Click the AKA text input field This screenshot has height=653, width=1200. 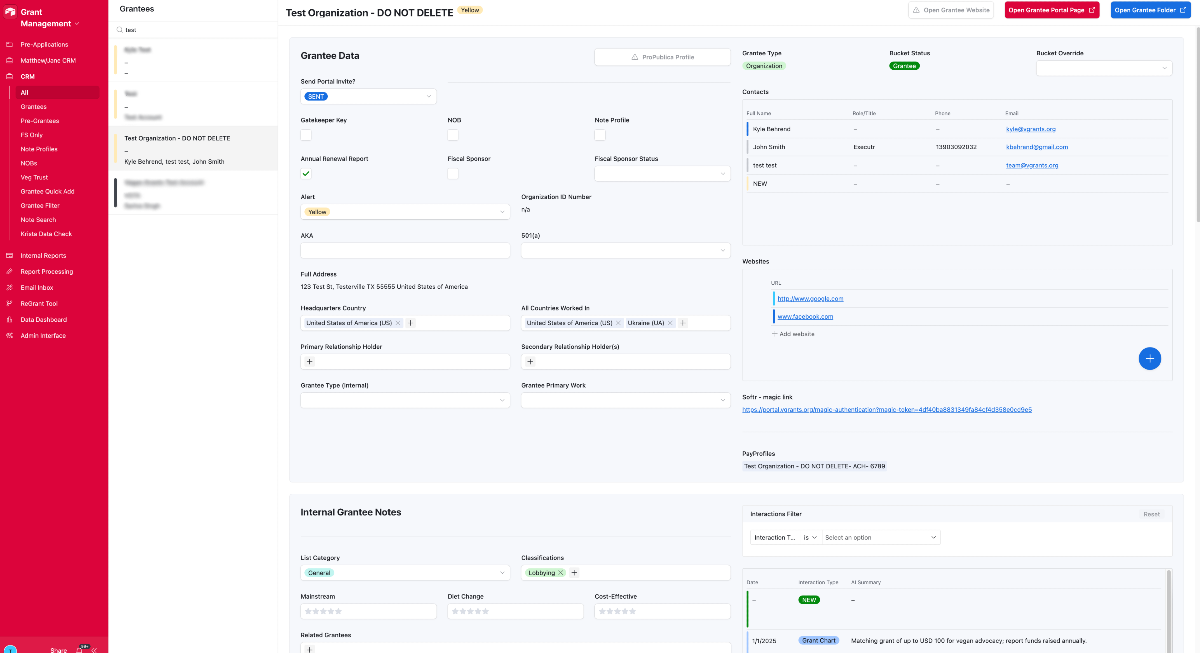click(x=405, y=251)
